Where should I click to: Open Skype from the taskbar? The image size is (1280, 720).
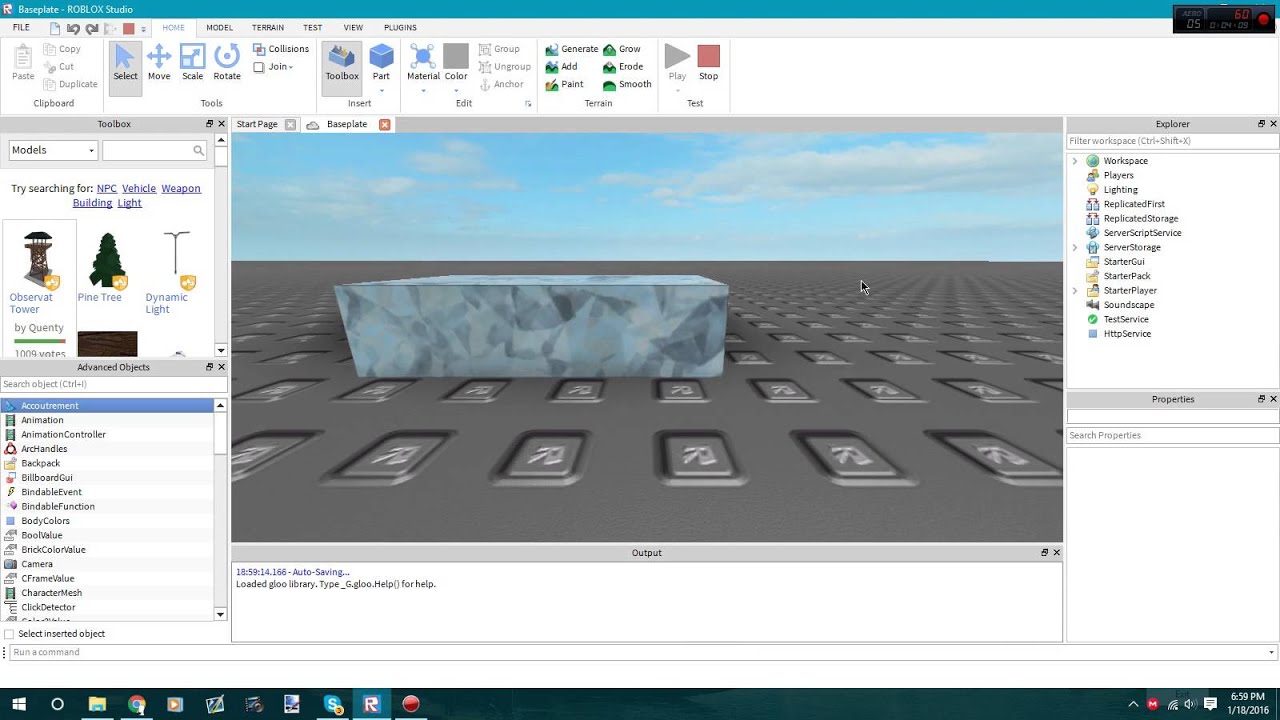click(x=333, y=705)
